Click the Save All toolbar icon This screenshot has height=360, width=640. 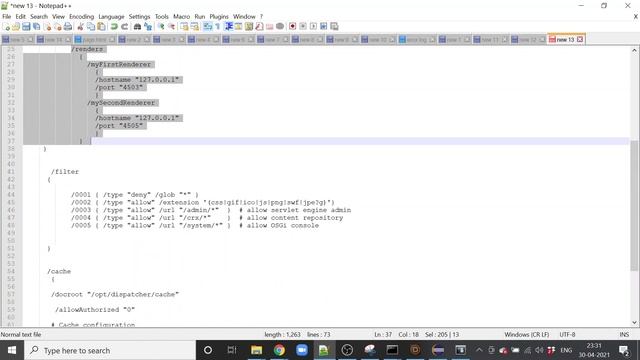36,27
